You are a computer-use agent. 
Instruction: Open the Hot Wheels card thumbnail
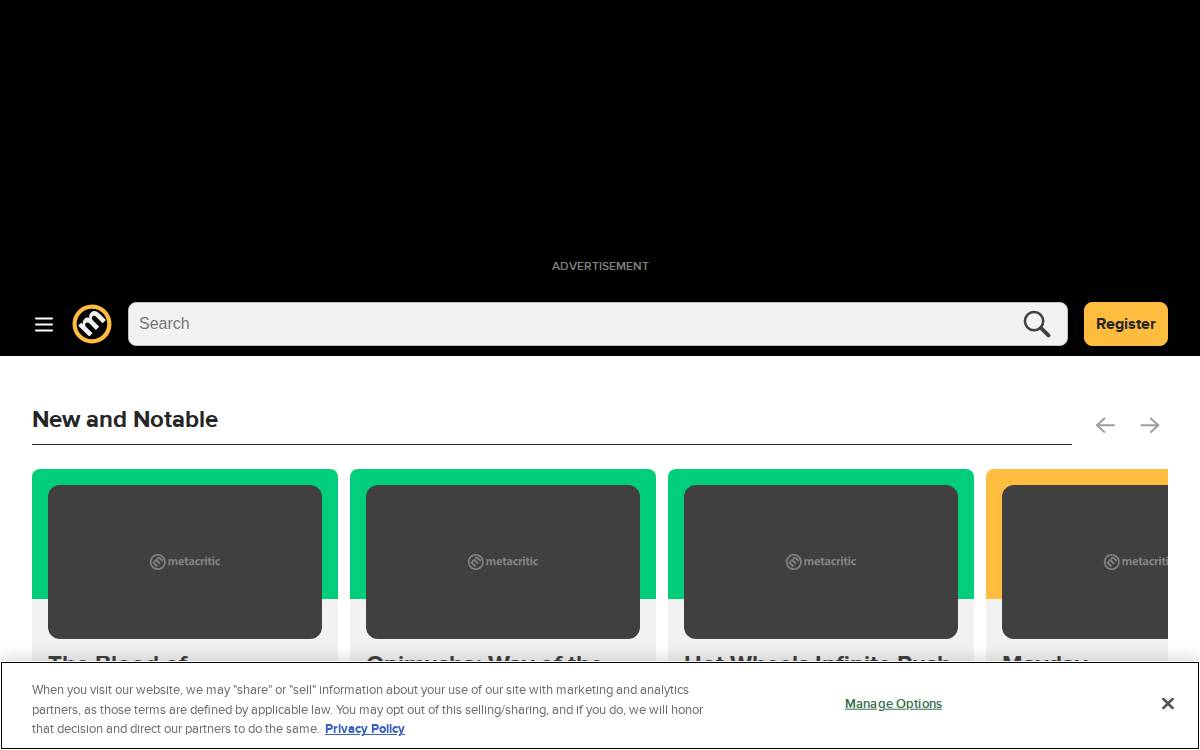tap(821, 562)
